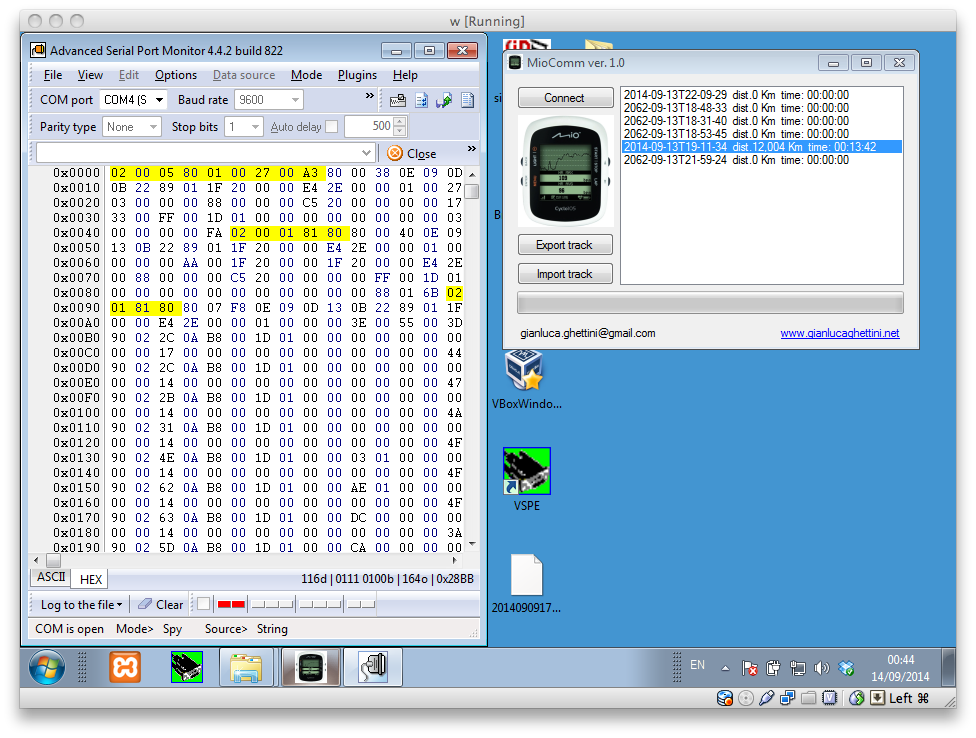This screenshot has height=738, width=976.
Task: Click the Export track button
Action: (565, 245)
